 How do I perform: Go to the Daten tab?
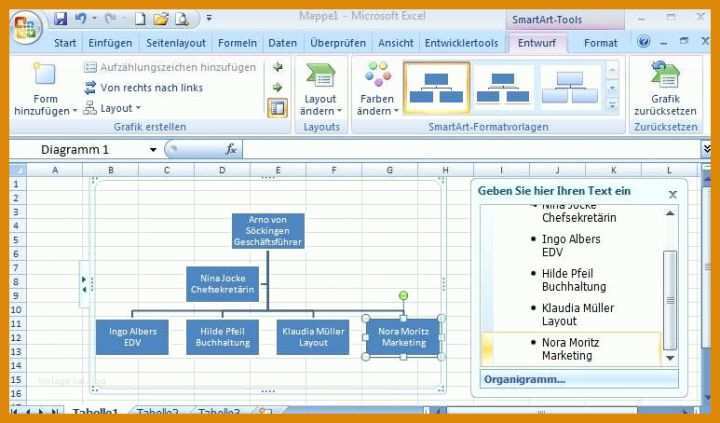point(282,43)
